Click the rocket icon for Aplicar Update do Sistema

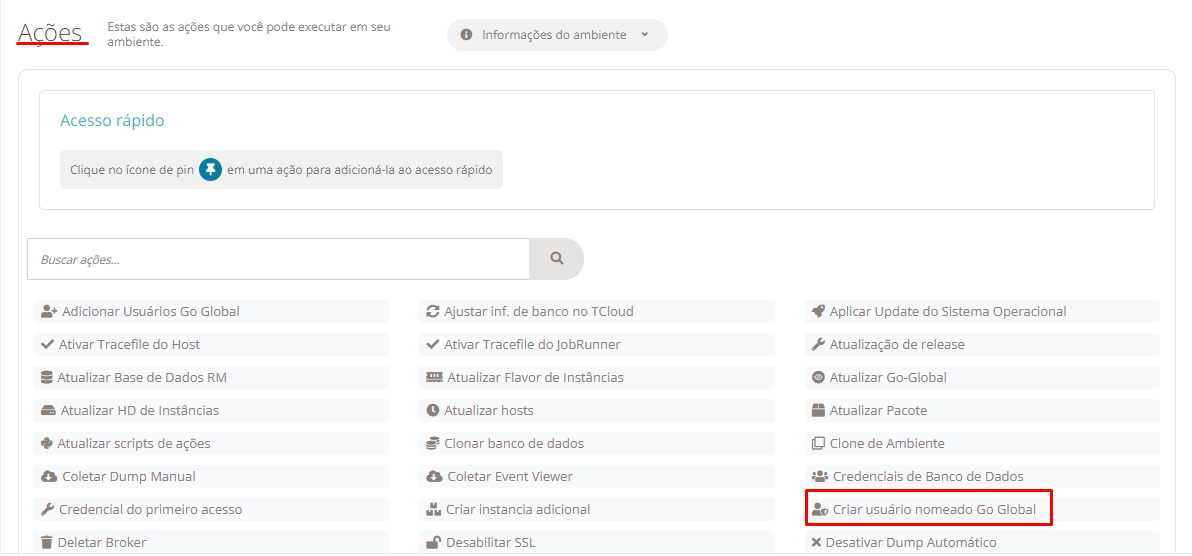818,311
